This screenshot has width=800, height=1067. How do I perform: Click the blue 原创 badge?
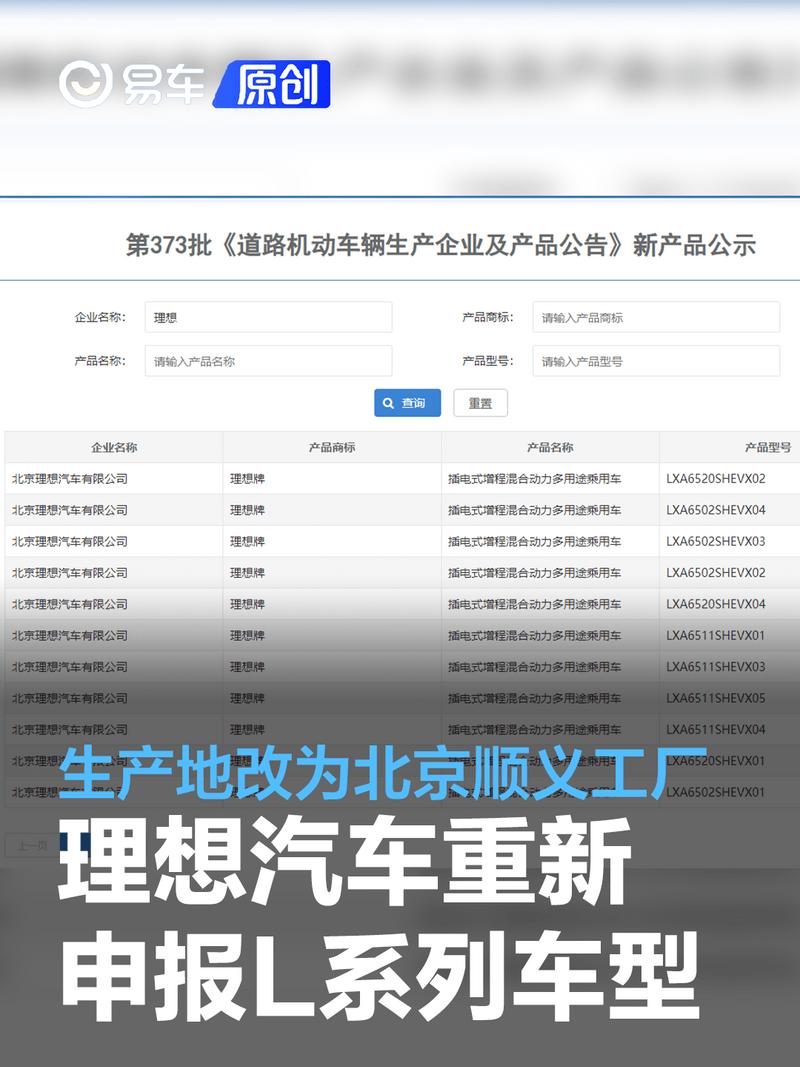pos(272,84)
